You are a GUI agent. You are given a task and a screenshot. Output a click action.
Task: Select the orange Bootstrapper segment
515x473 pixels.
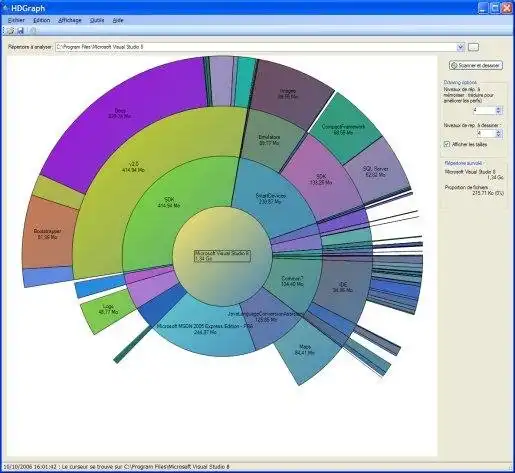tap(47, 233)
